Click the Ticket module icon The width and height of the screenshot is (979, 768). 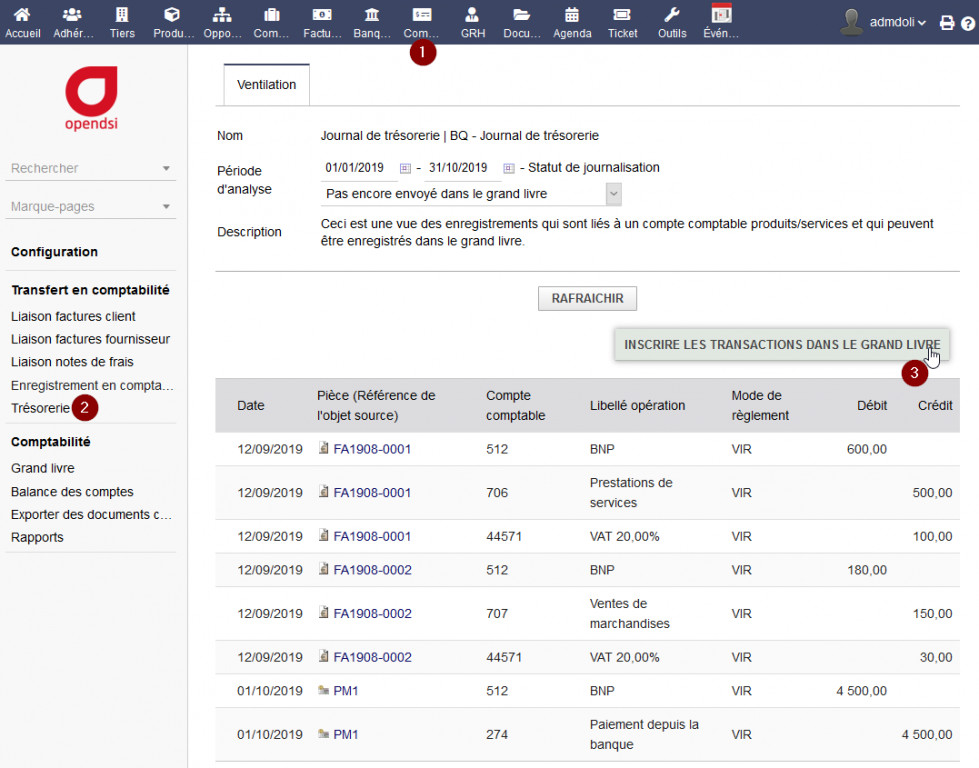[x=622, y=16]
